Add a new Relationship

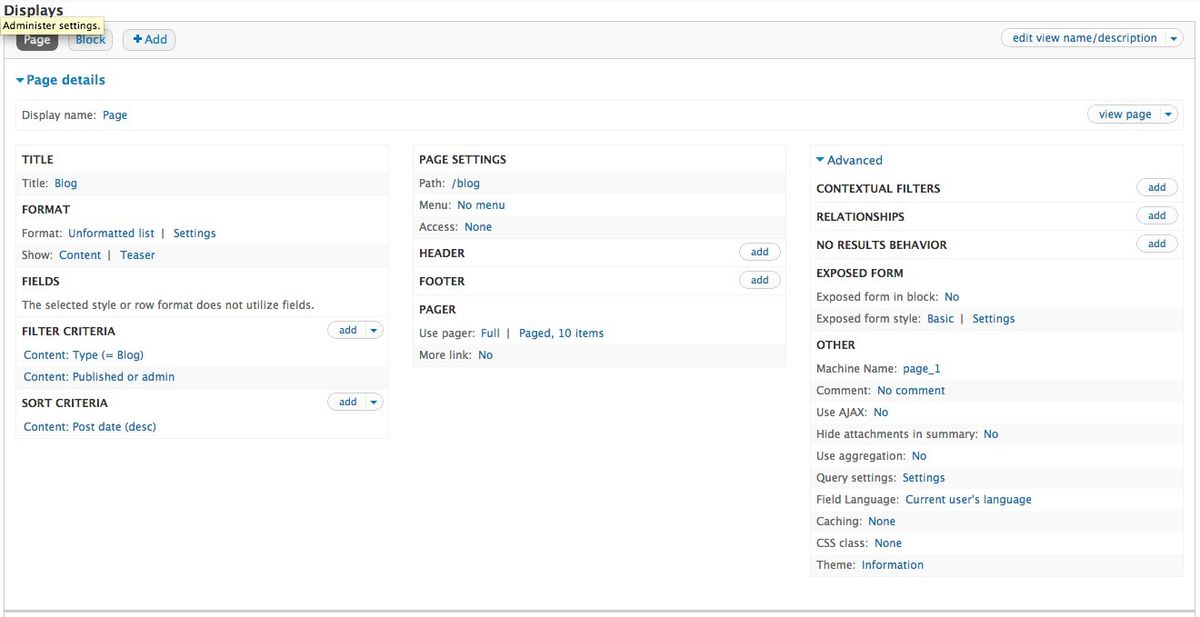[1156, 215]
